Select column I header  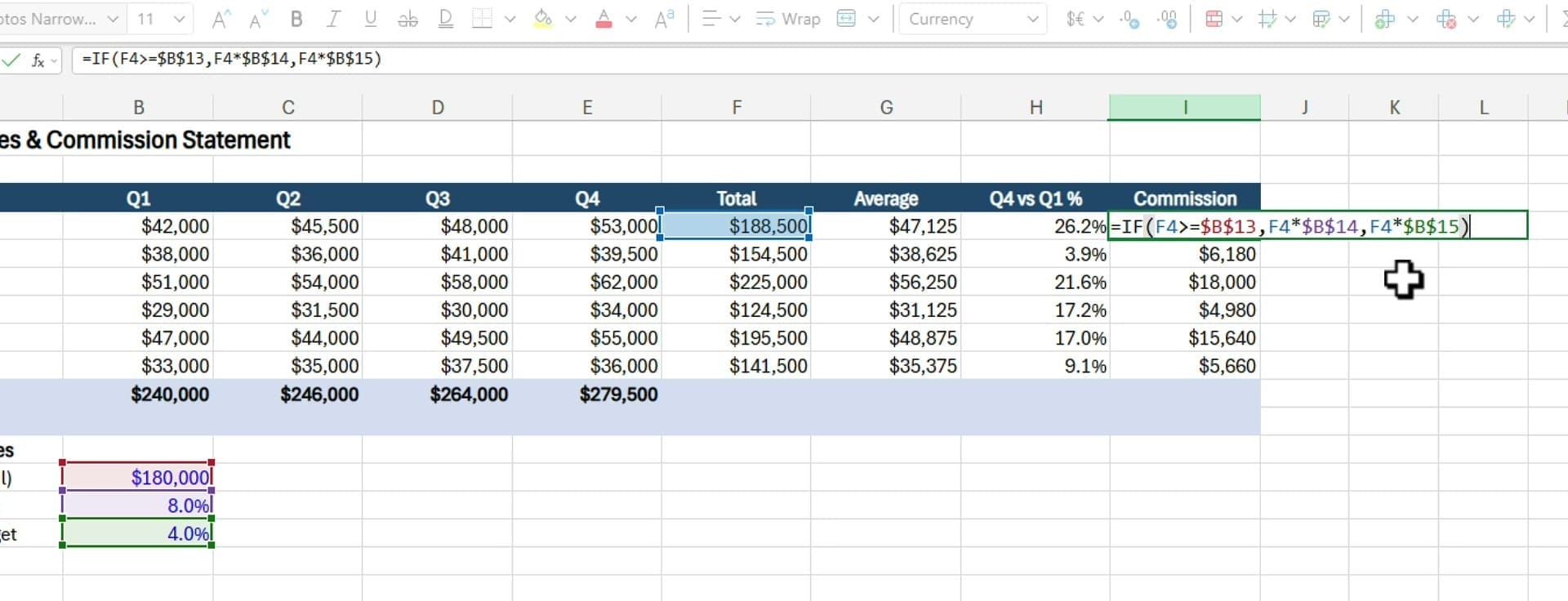click(x=1185, y=107)
